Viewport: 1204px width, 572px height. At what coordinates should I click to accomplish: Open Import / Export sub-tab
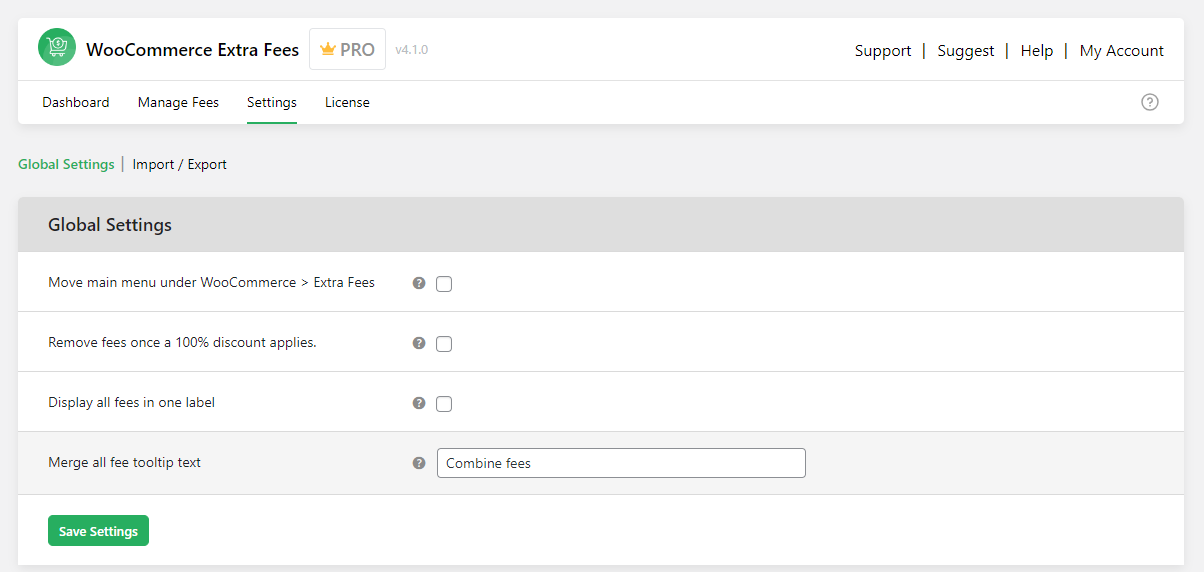[x=180, y=164]
